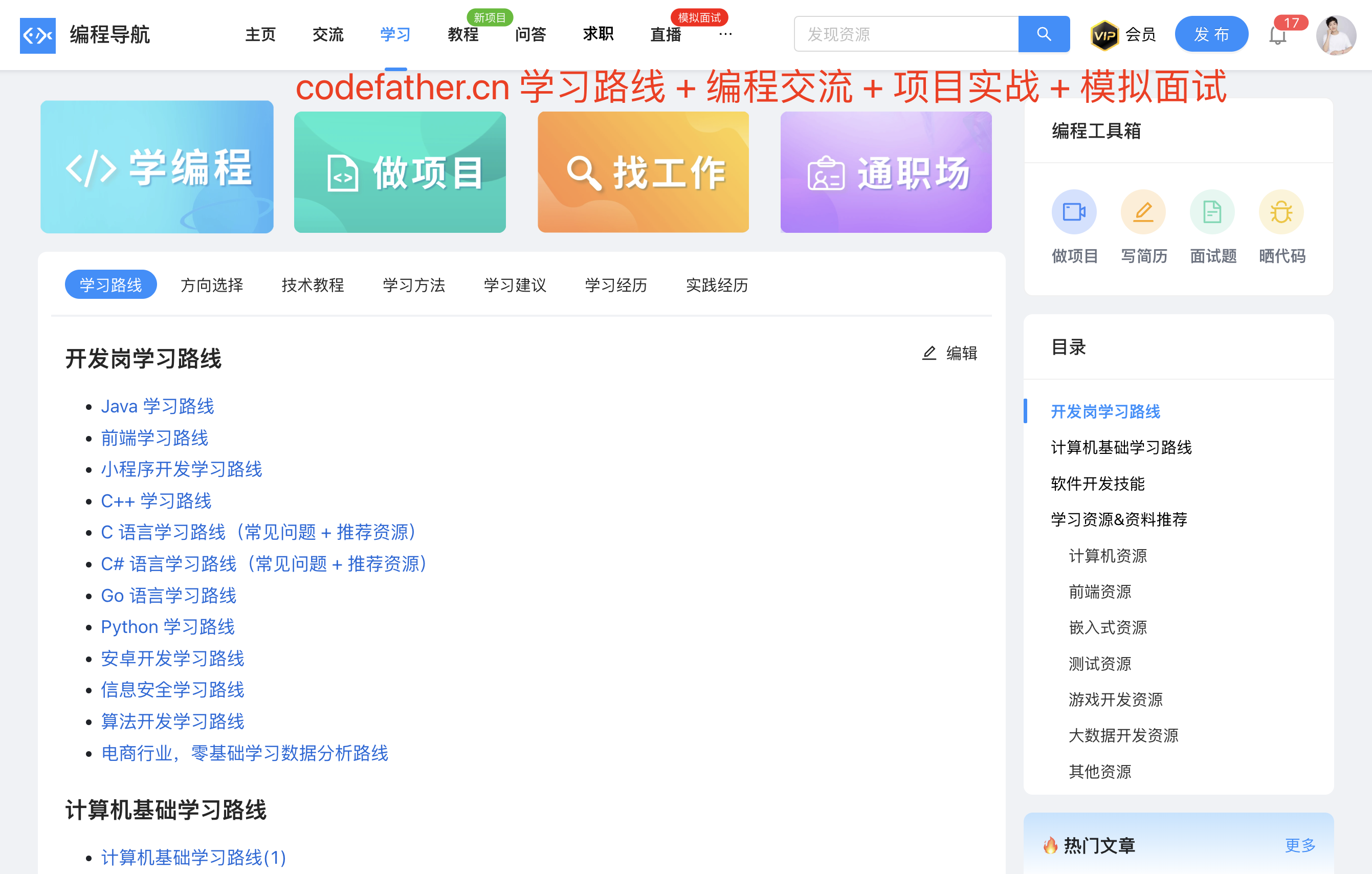Switch to the 学习建议 tab
The width and height of the screenshot is (1372, 874).
(515, 285)
